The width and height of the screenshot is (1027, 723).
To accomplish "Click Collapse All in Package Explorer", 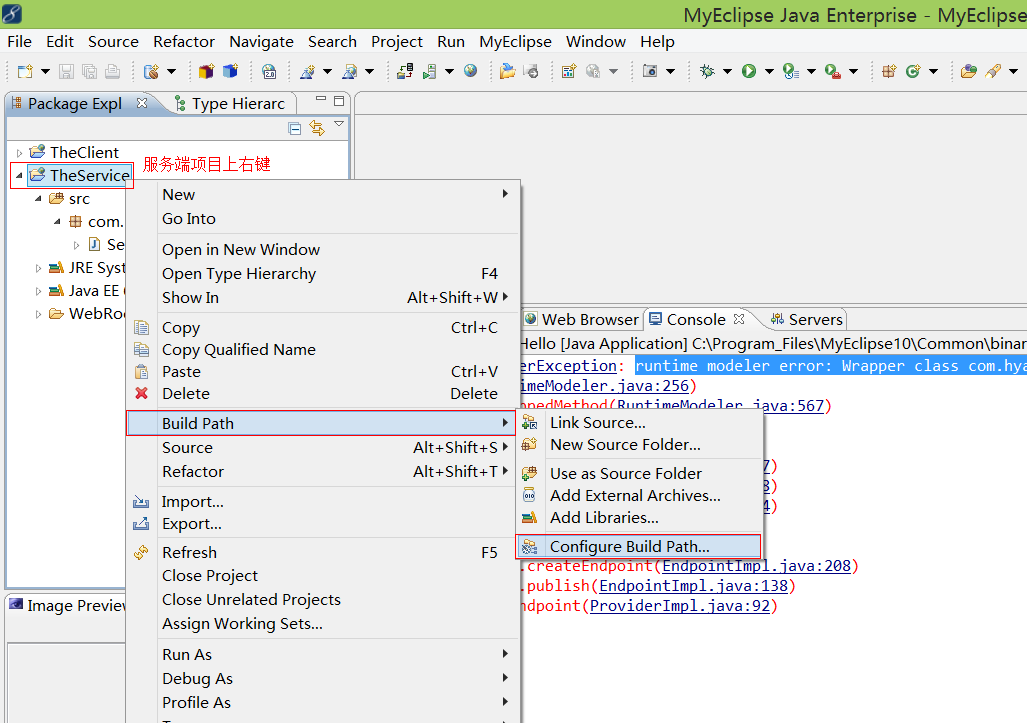I will coord(295,128).
